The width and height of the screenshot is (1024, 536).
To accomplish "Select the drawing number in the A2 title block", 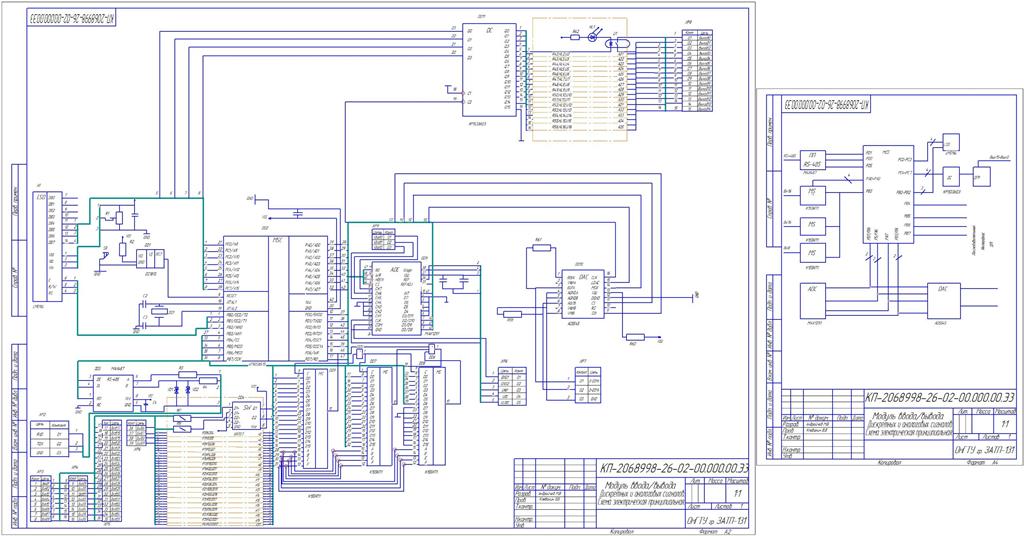I will point(674,468).
